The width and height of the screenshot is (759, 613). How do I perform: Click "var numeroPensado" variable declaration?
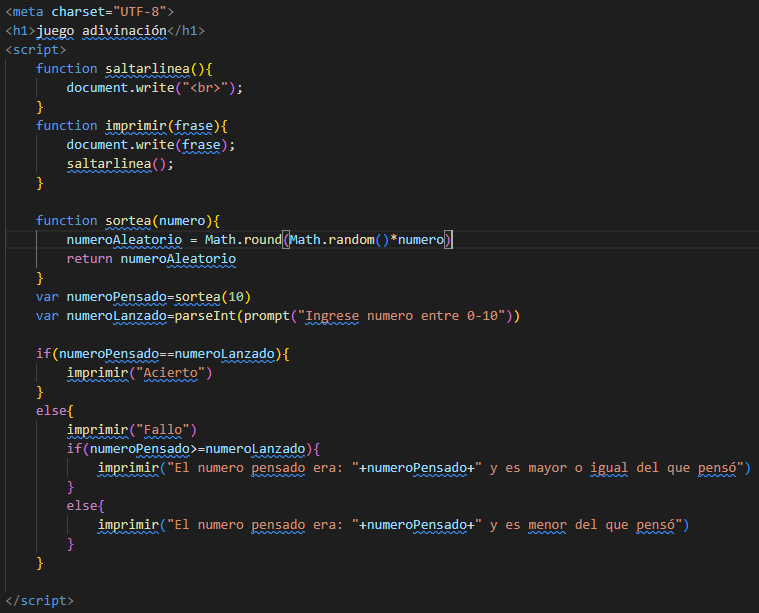[101, 297]
